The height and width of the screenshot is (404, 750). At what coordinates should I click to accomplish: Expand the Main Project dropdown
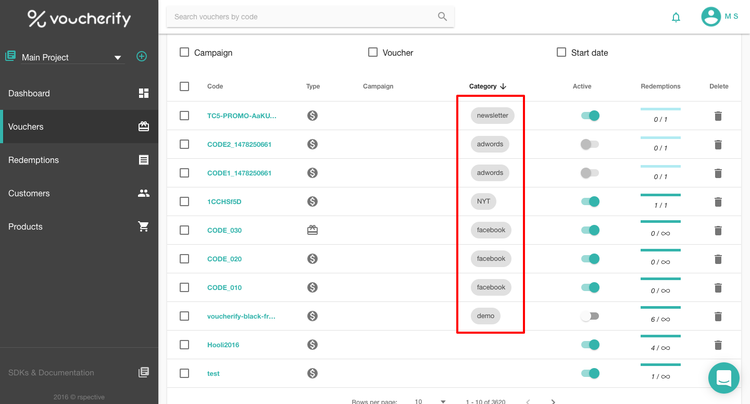tap(117, 58)
